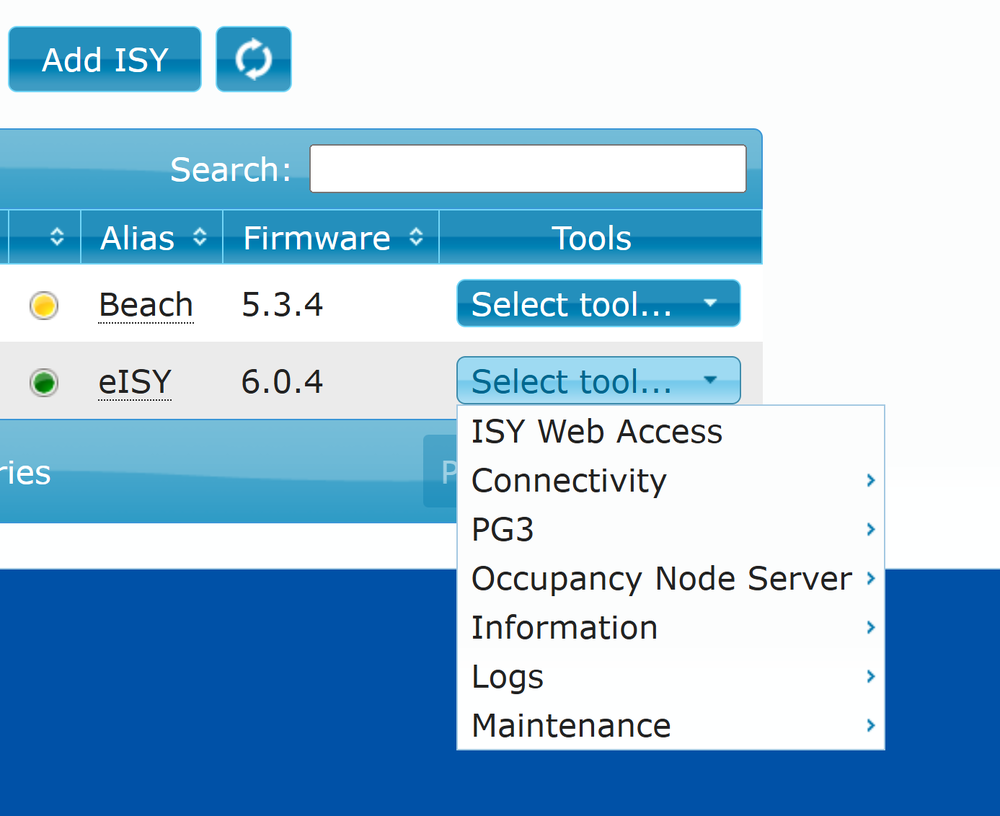1000x816 pixels.
Task: Sort the leftmost column using its arrows
Action: [57, 237]
